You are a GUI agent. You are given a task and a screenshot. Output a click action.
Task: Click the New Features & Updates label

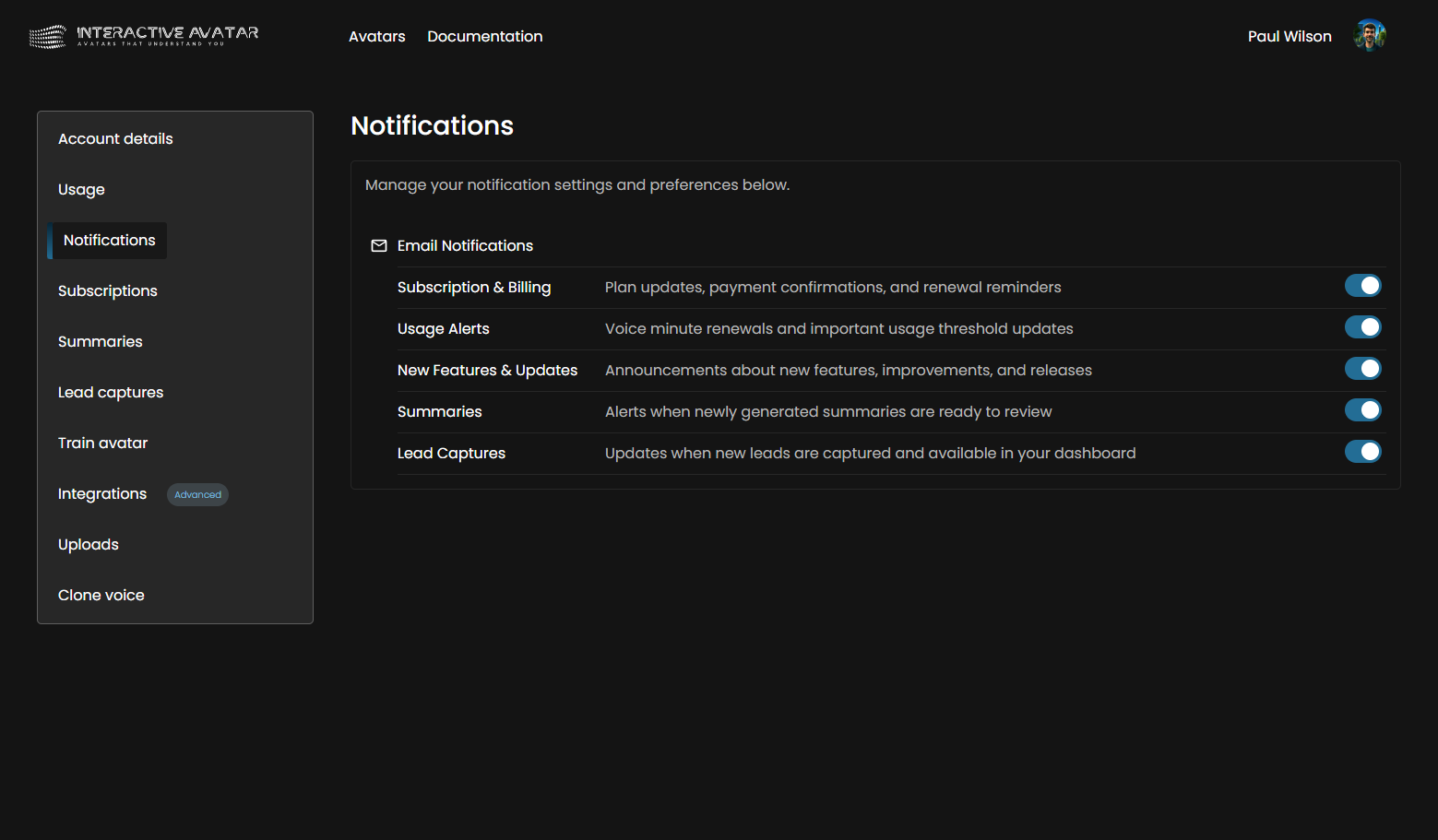pos(487,371)
